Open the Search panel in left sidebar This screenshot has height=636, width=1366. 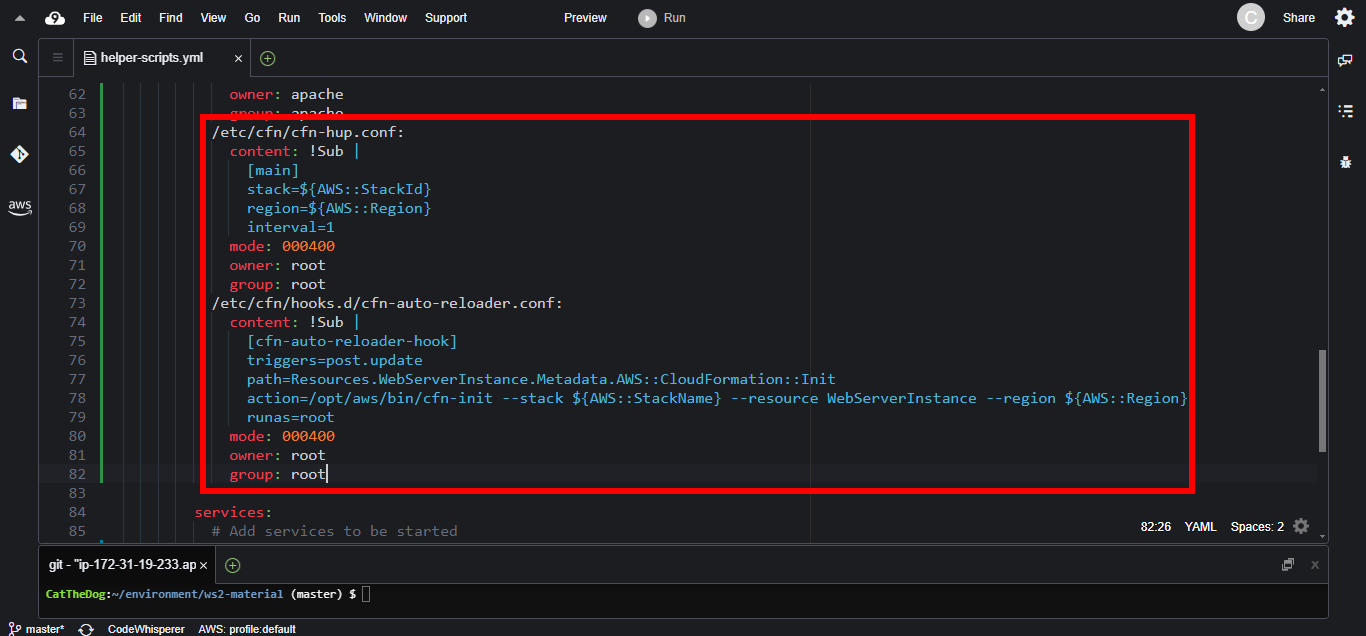coord(19,57)
